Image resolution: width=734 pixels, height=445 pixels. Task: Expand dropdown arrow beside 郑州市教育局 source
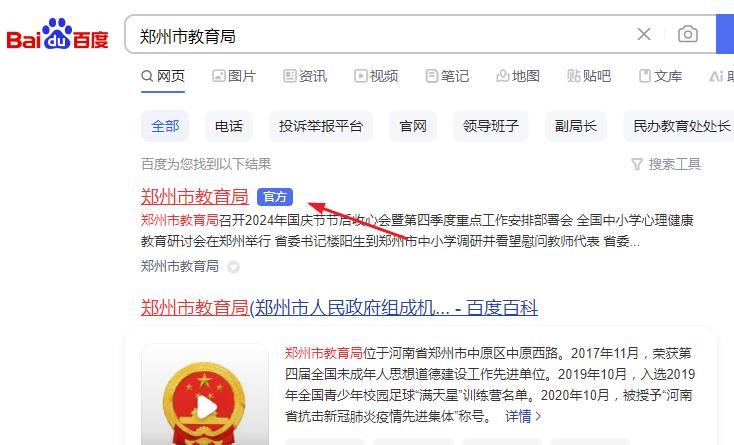click(x=233, y=267)
